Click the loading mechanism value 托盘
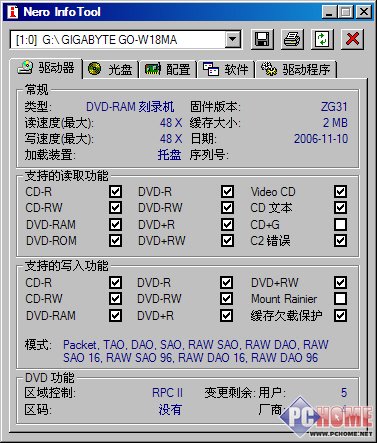The height and width of the screenshot is (443, 377). [169, 155]
